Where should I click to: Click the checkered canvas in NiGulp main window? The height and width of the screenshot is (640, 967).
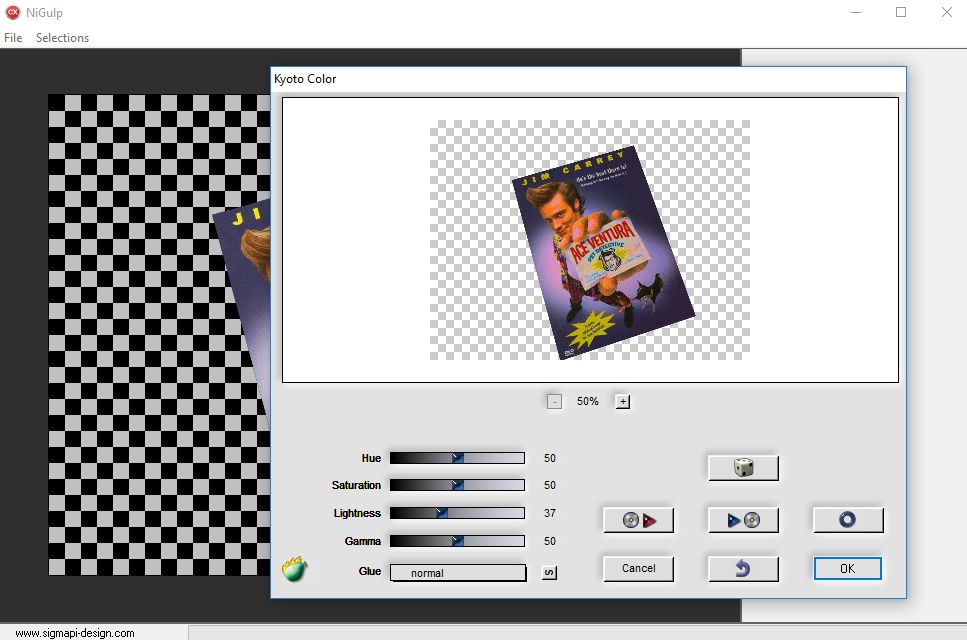159,335
